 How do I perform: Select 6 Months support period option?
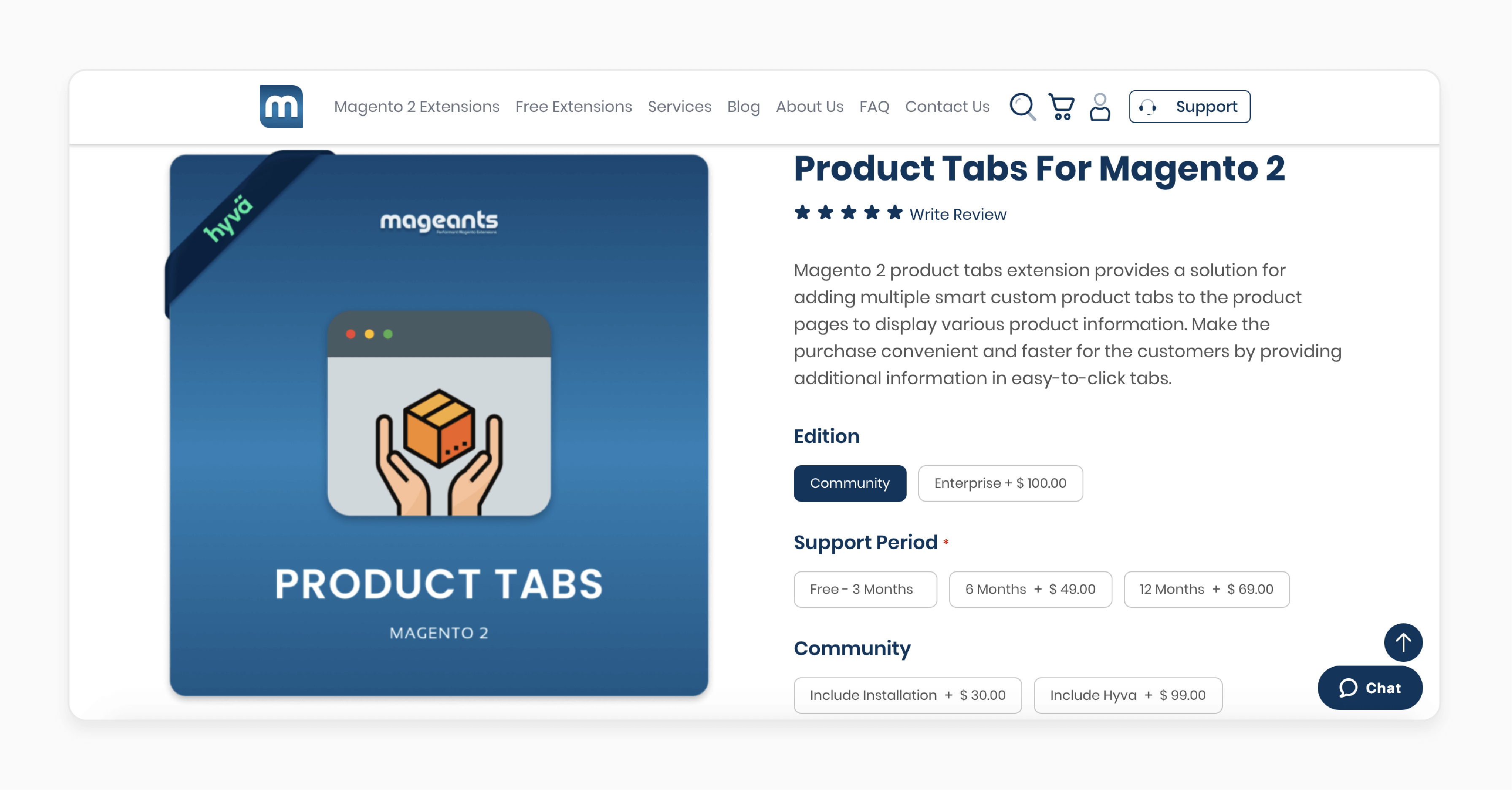tap(1030, 588)
